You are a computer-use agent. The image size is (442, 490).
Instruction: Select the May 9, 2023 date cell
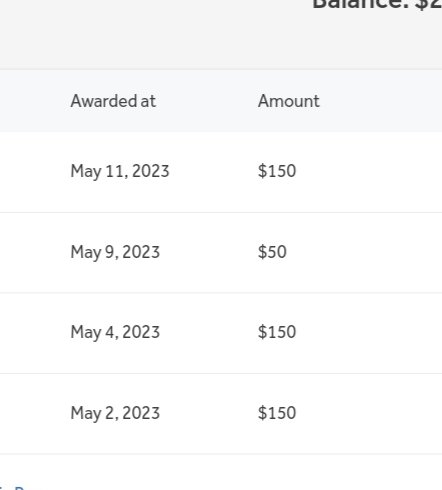pos(115,252)
